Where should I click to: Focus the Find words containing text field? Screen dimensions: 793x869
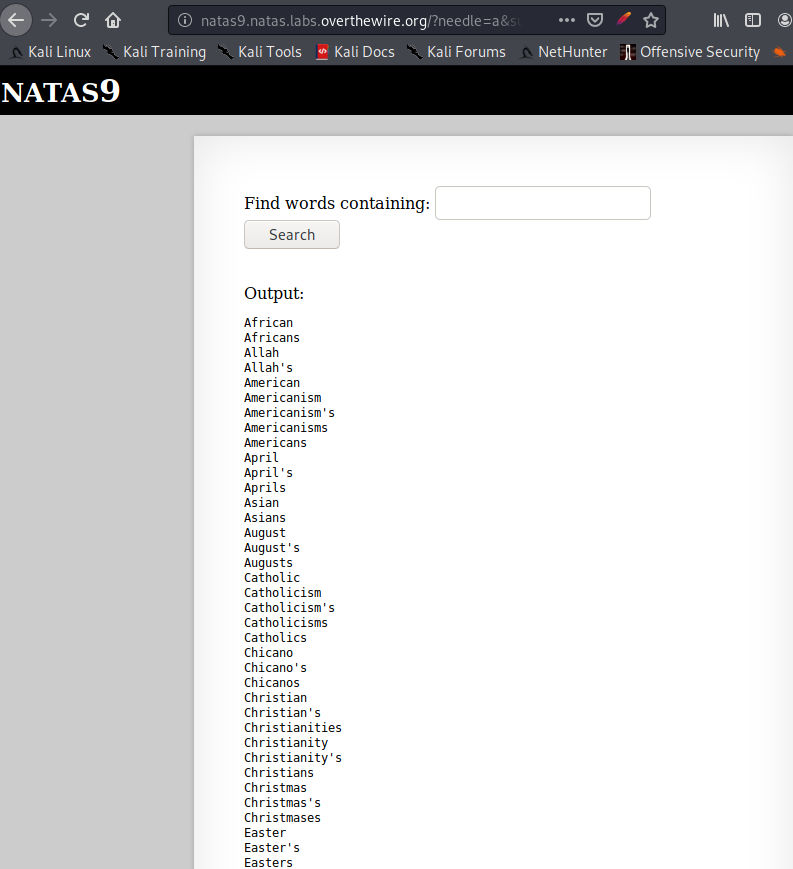click(542, 203)
